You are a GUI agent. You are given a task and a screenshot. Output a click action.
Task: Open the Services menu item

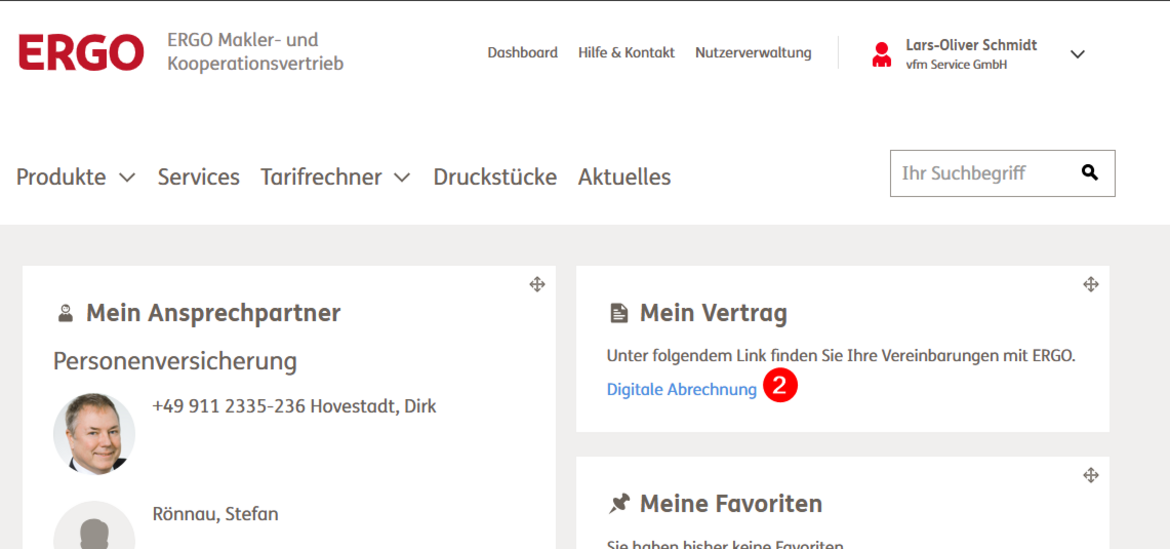point(198,178)
